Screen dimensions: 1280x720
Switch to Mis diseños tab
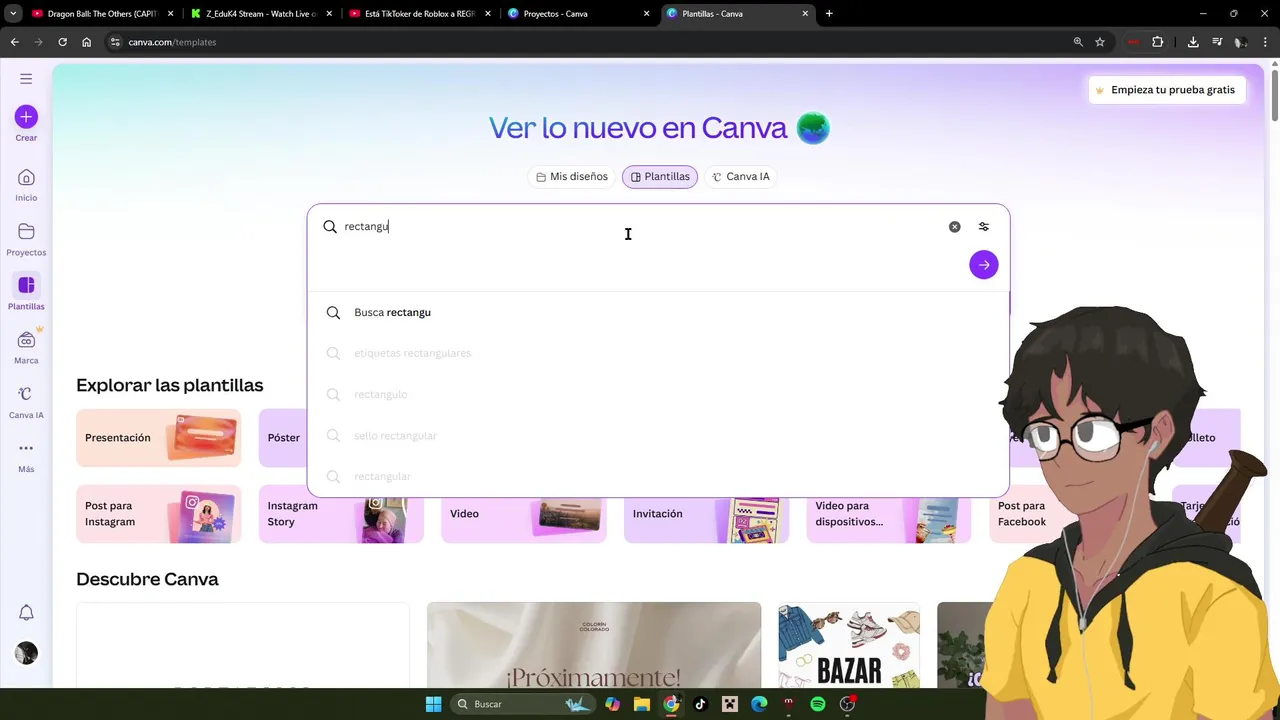click(x=572, y=177)
